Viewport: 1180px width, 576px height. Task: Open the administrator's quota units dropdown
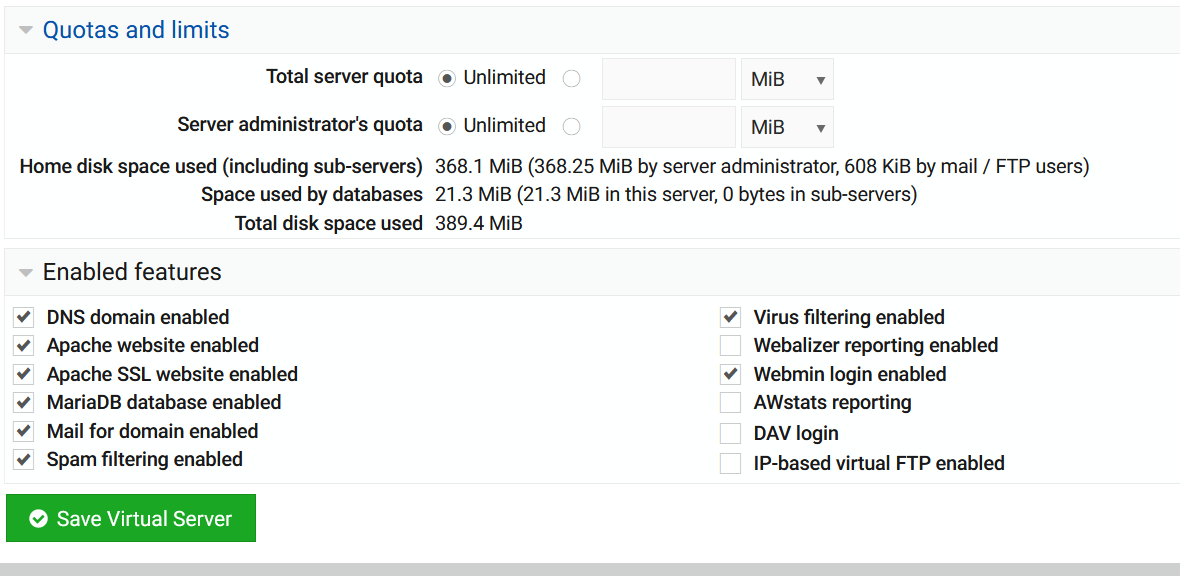click(787, 126)
